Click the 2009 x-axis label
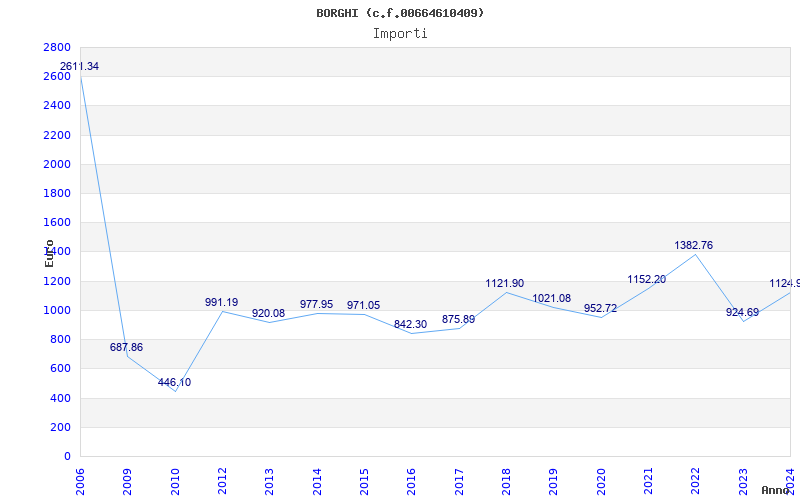The height and width of the screenshot is (500, 800). (x=128, y=482)
